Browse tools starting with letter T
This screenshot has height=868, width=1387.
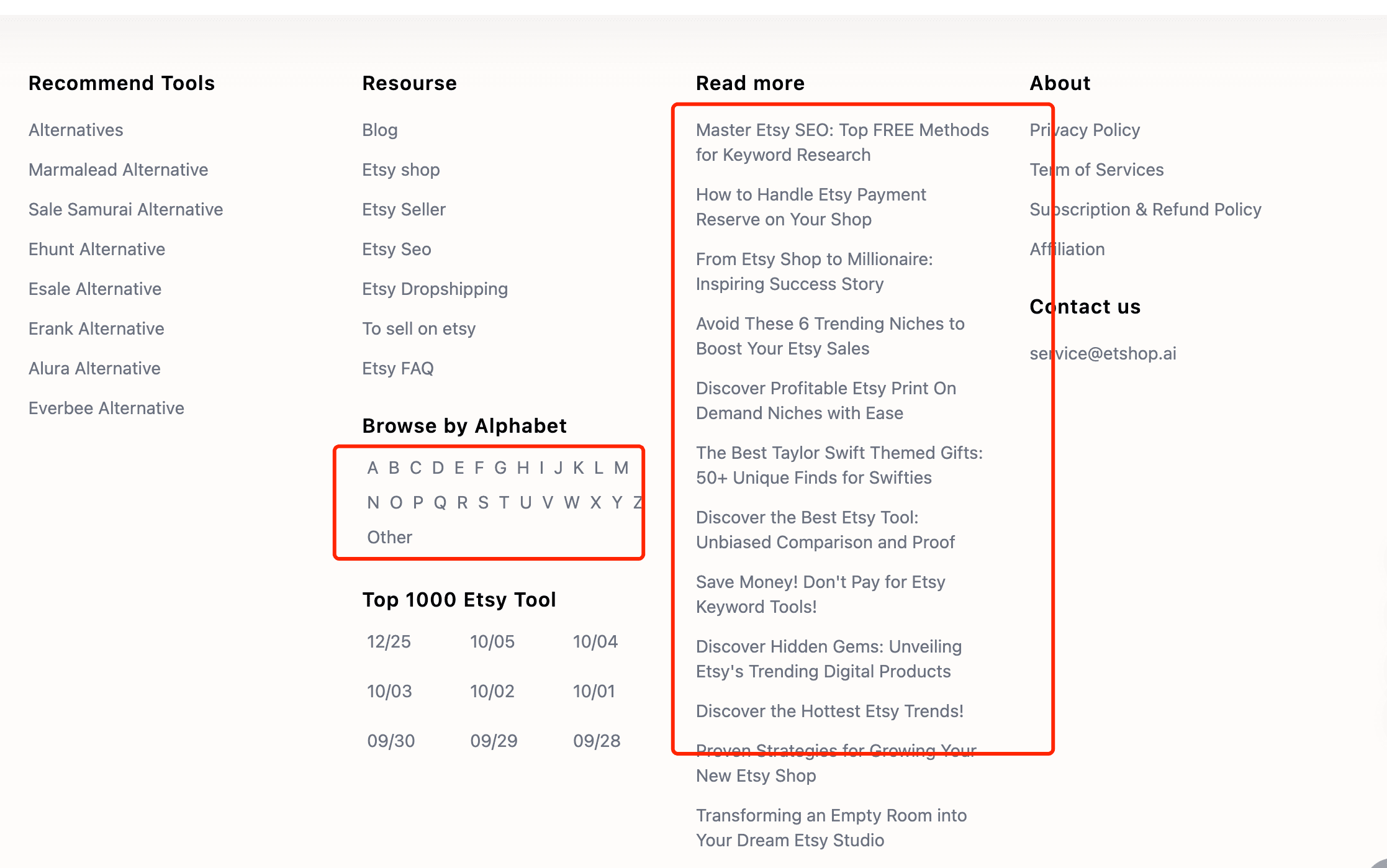coord(504,502)
